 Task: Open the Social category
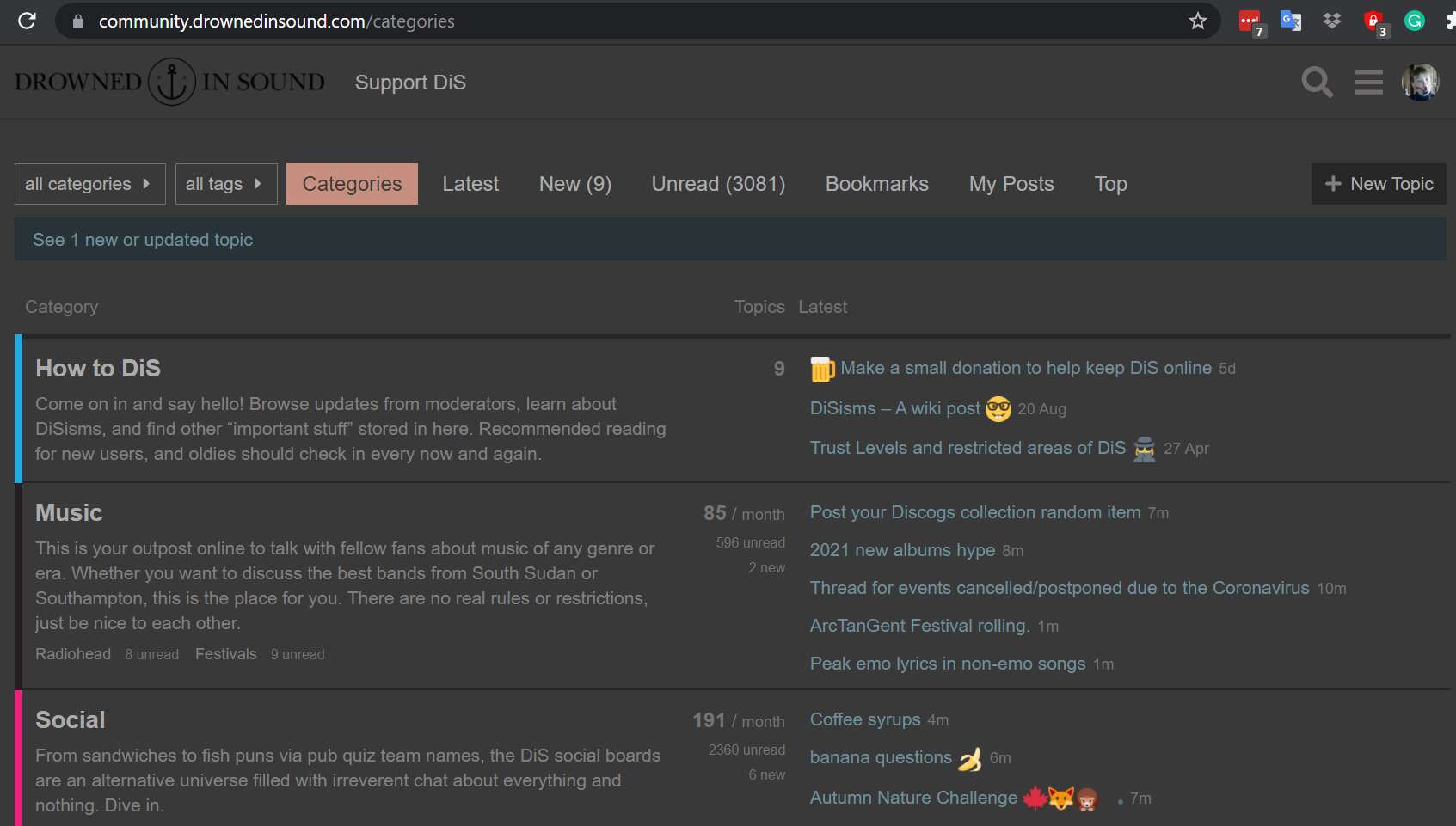pos(71,719)
